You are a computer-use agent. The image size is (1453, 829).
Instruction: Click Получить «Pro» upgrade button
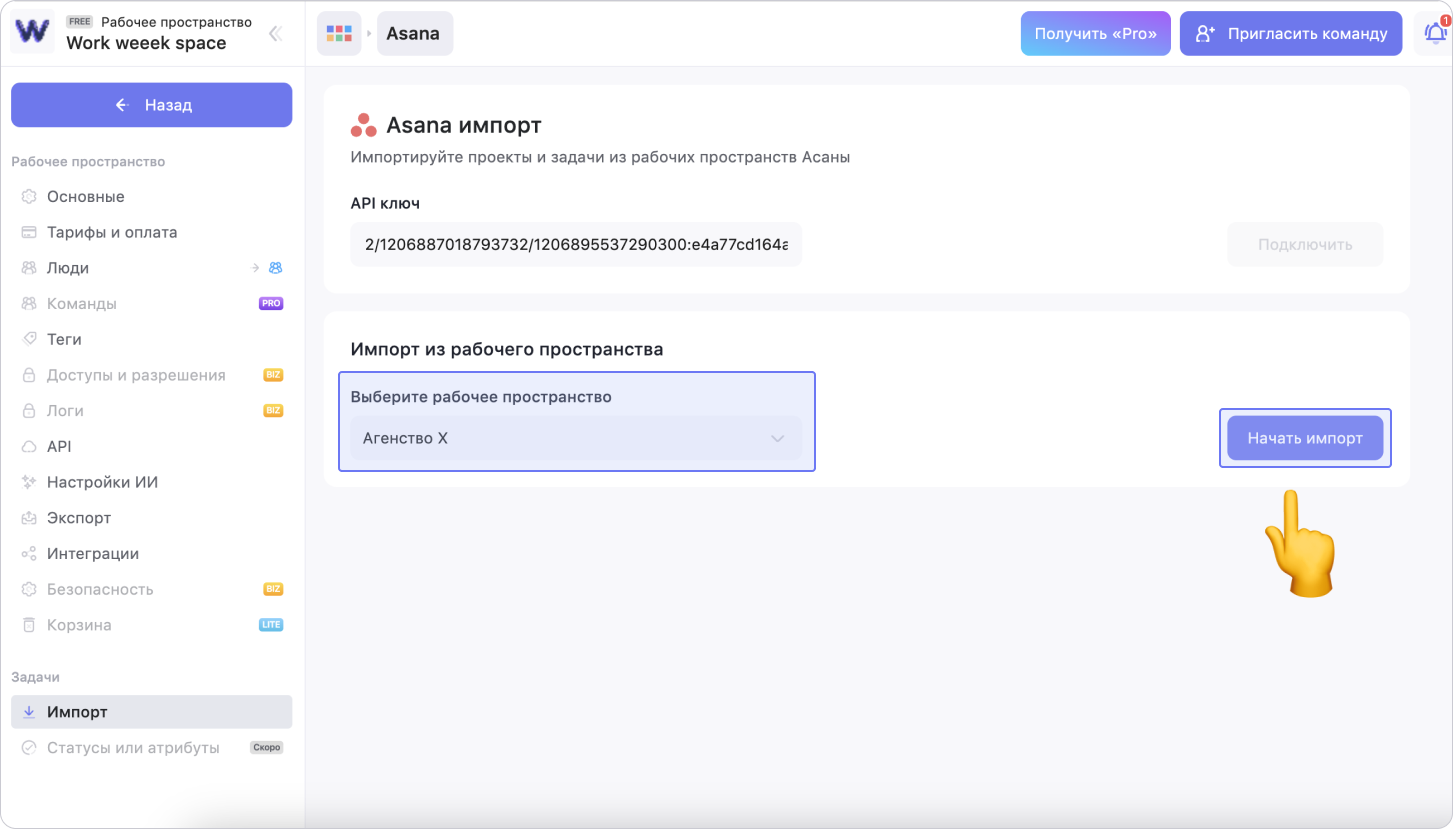1095,34
